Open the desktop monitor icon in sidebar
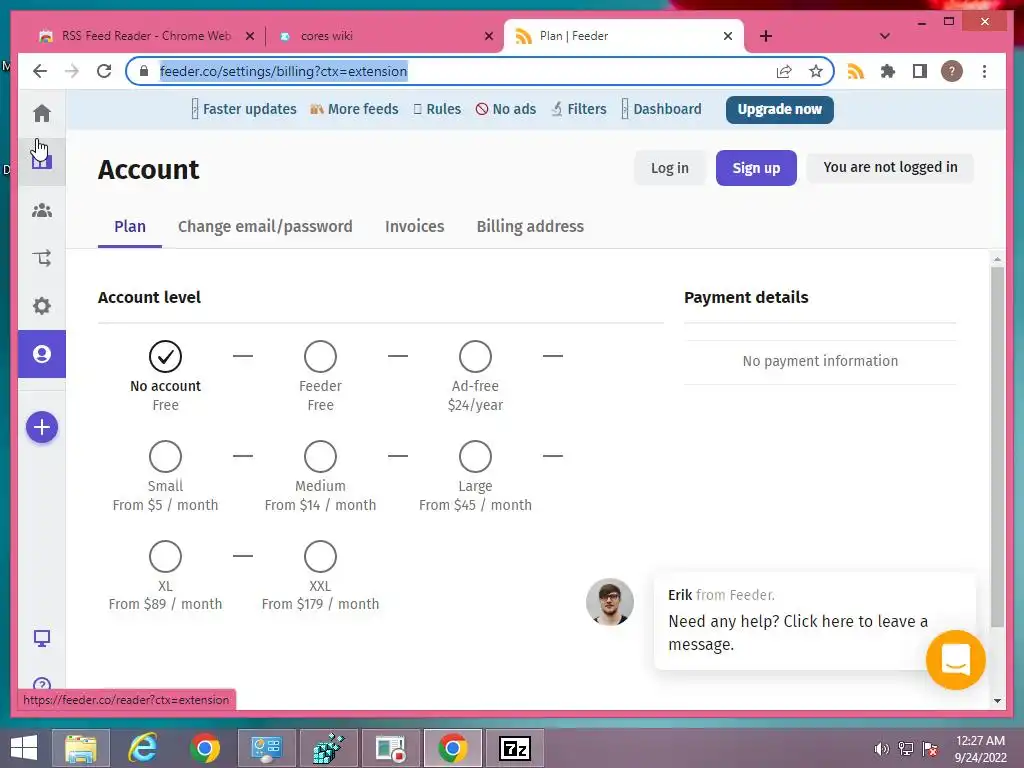This screenshot has width=1024, height=768. coord(42,638)
